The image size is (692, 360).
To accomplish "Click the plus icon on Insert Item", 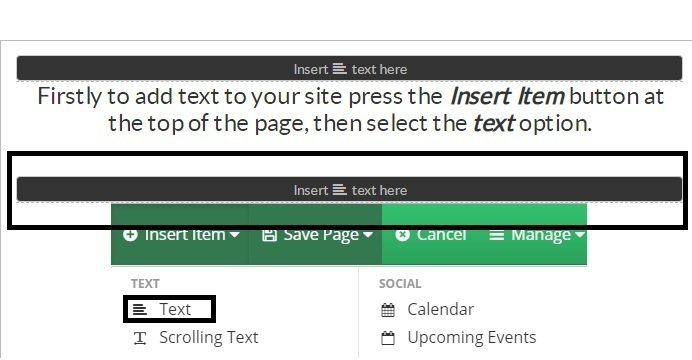I will pos(130,235).
